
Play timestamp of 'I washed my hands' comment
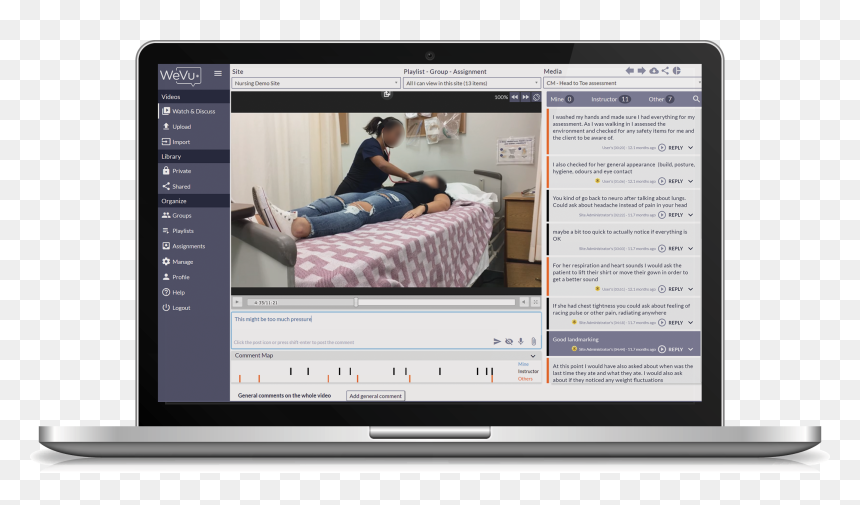click(662, 148)
